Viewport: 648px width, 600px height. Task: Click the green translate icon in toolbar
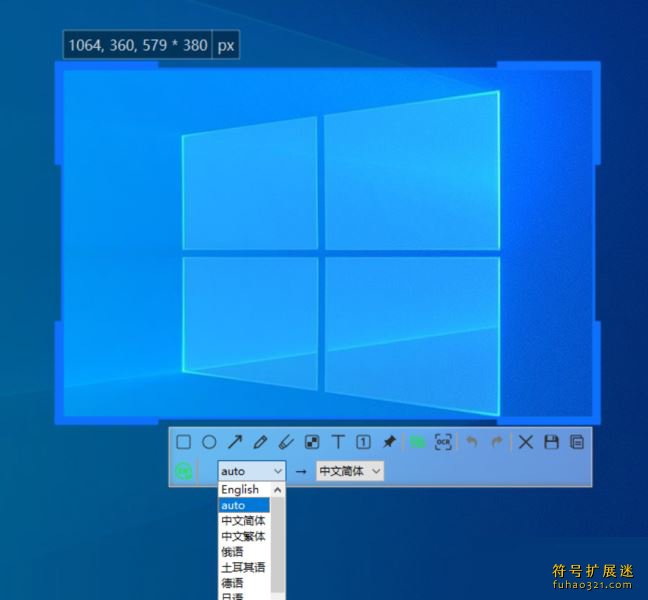[x=417, y=442]
